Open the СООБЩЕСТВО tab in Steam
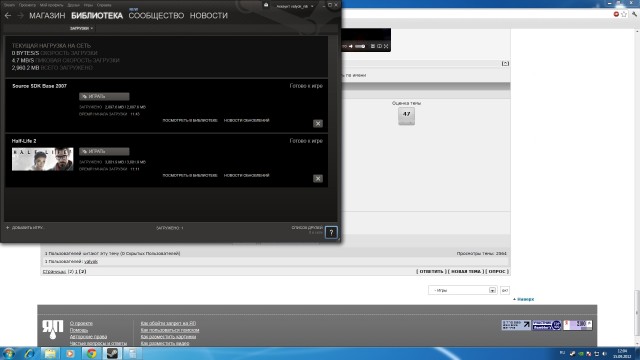 [x=156, y=16]
